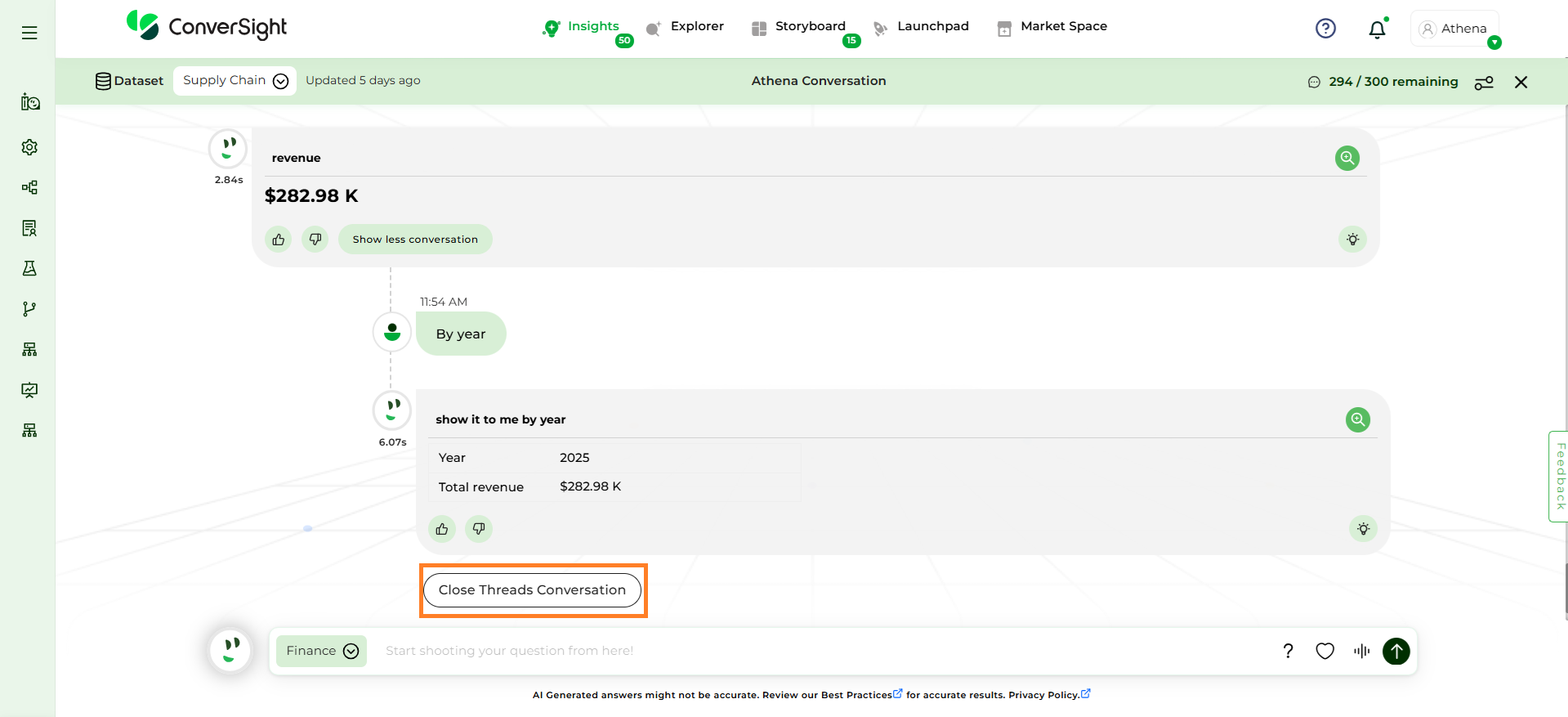Screen dimensions: 1568x717
Task: Open the hamburger menu
Action: point(29,33)
